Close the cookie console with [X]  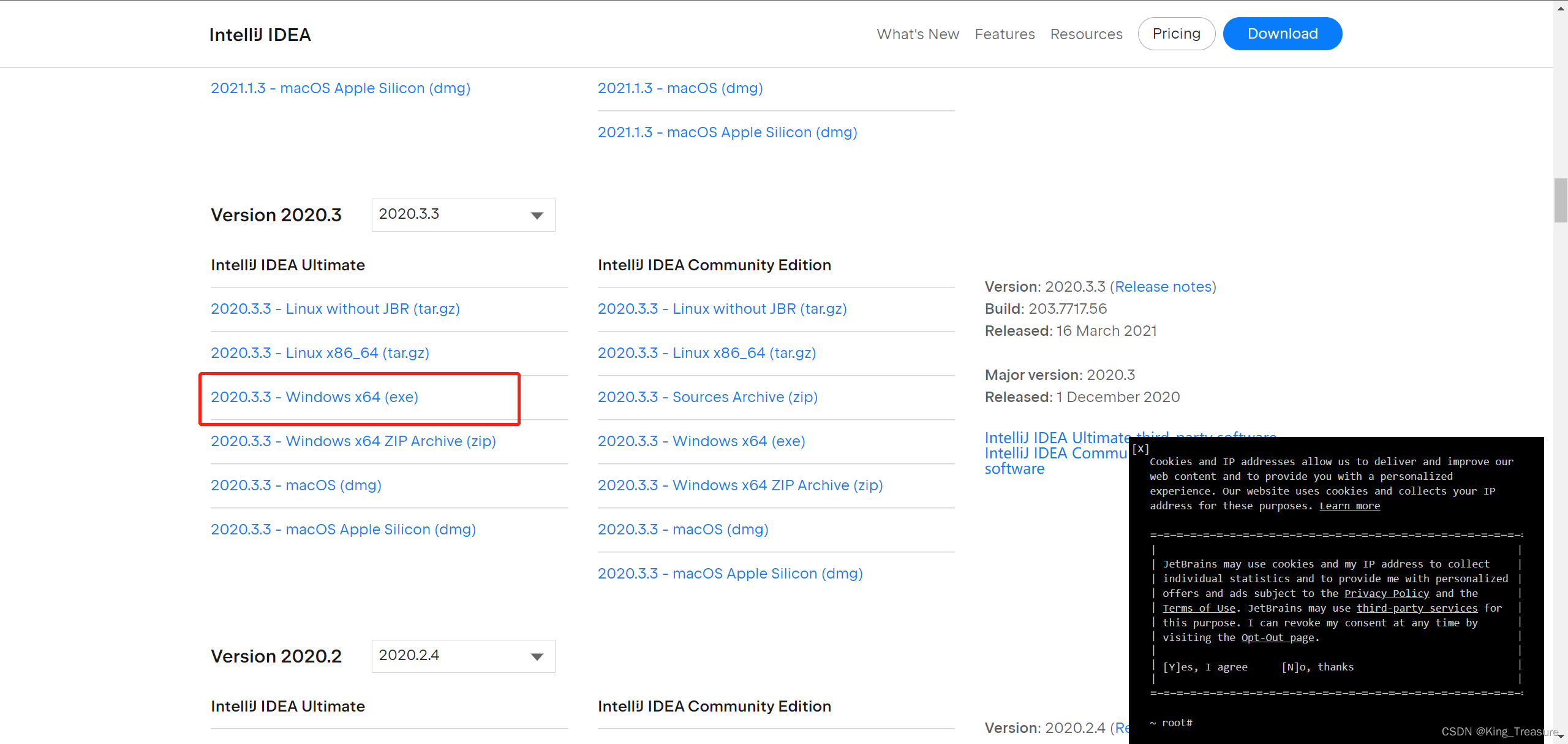tap(1140, 449)
